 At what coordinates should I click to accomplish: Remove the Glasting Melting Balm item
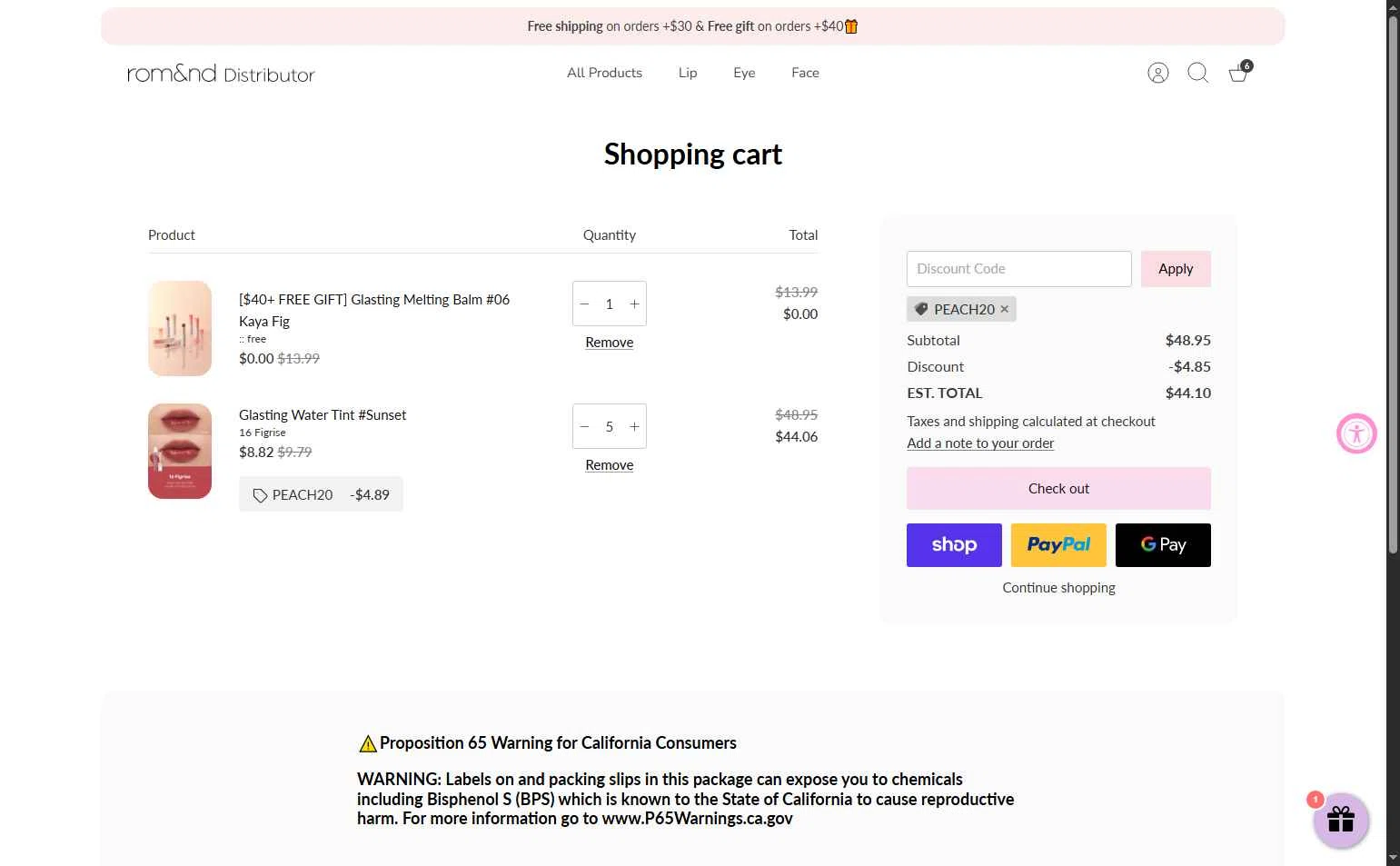tap(610, 343)
